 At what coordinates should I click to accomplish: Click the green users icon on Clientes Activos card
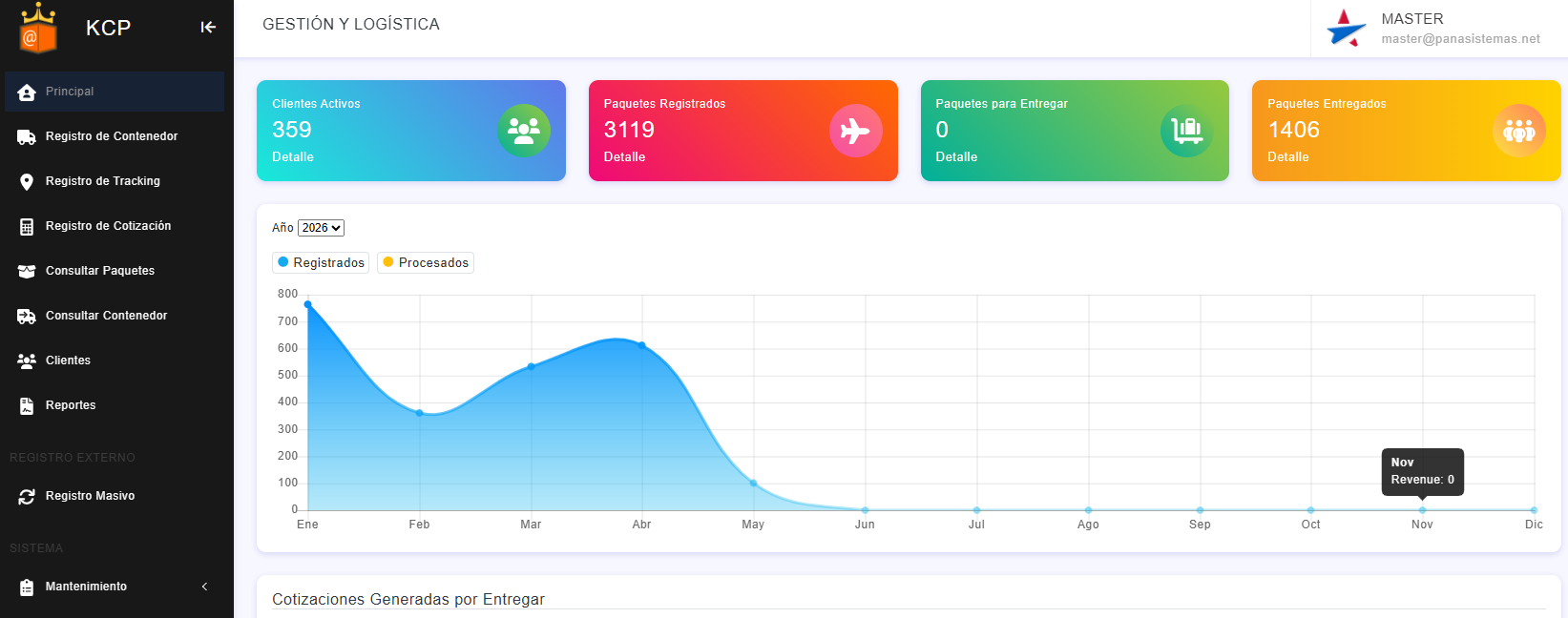coord(524,131)
